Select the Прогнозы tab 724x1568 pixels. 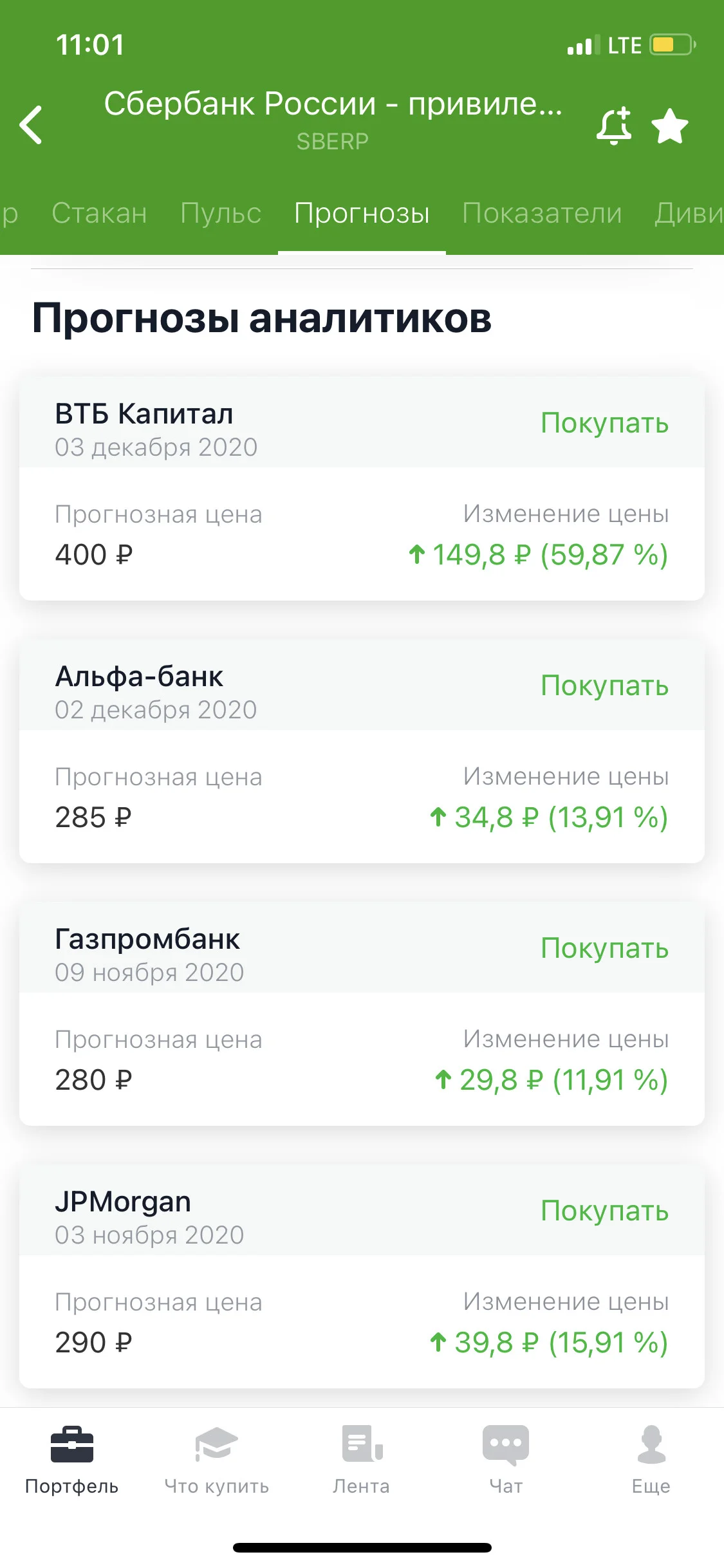pos(362,213)
